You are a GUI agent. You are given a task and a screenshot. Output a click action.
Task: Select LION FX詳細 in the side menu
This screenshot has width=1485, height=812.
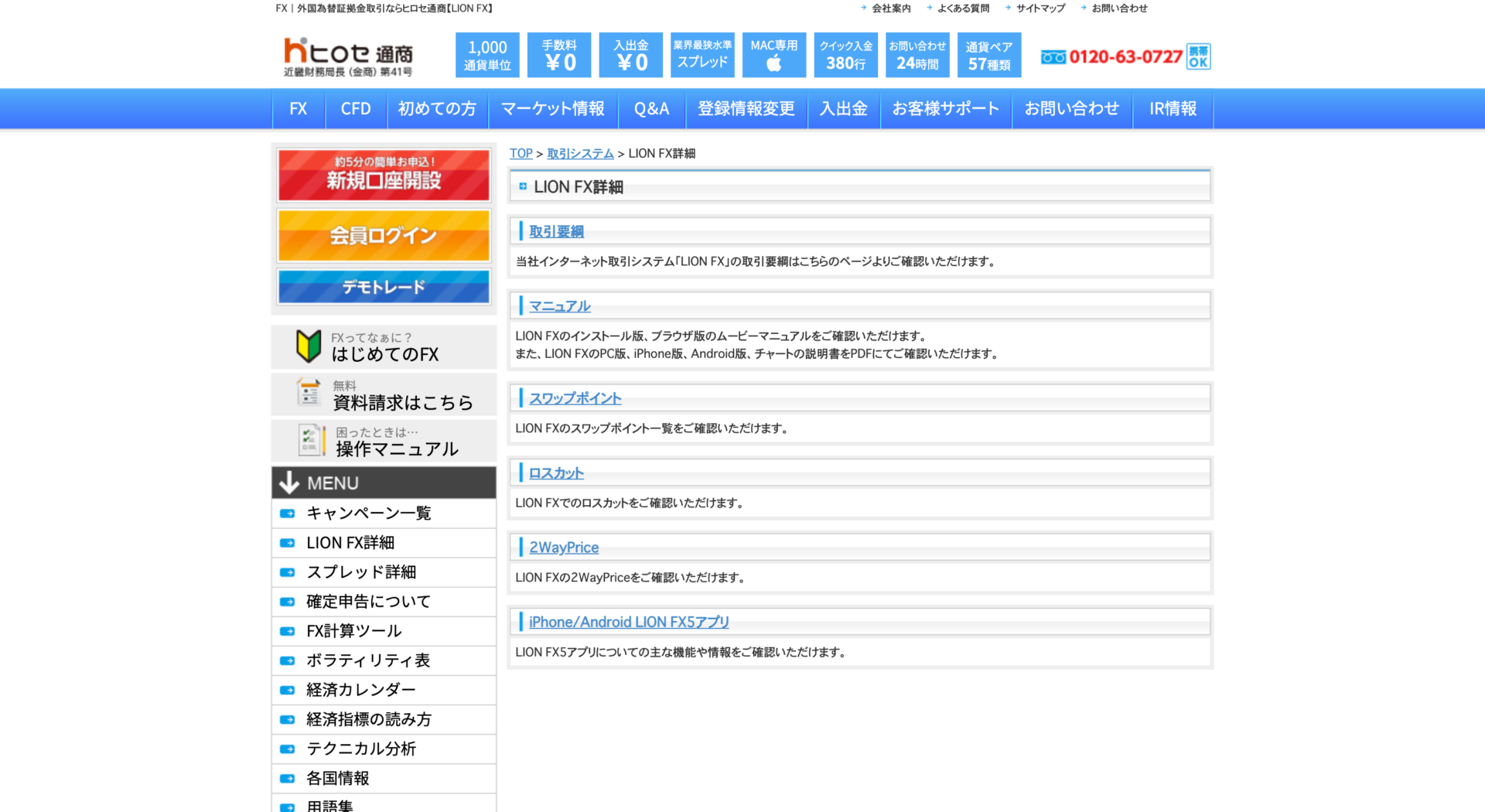pyautogui.click(x=350, y=543)
